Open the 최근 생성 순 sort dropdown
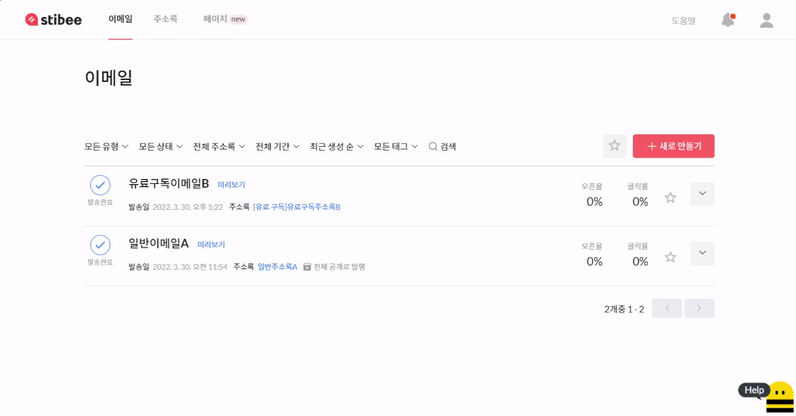 coord(336,147)
